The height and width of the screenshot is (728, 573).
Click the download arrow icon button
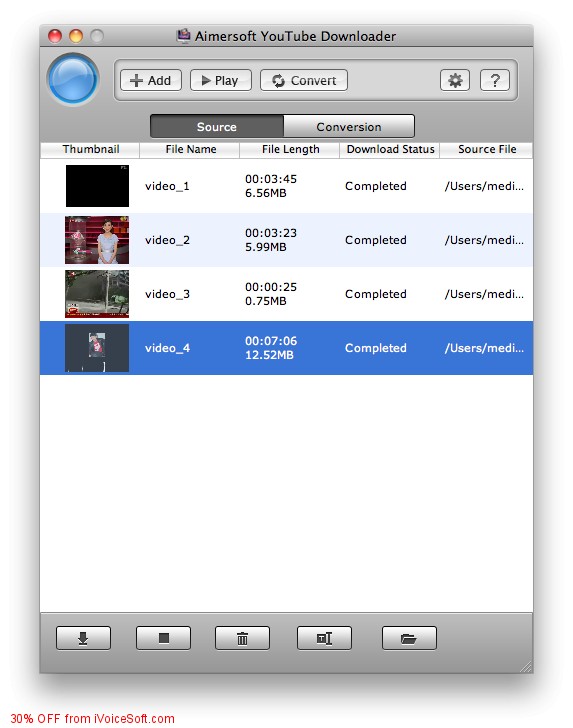(83, 638)
